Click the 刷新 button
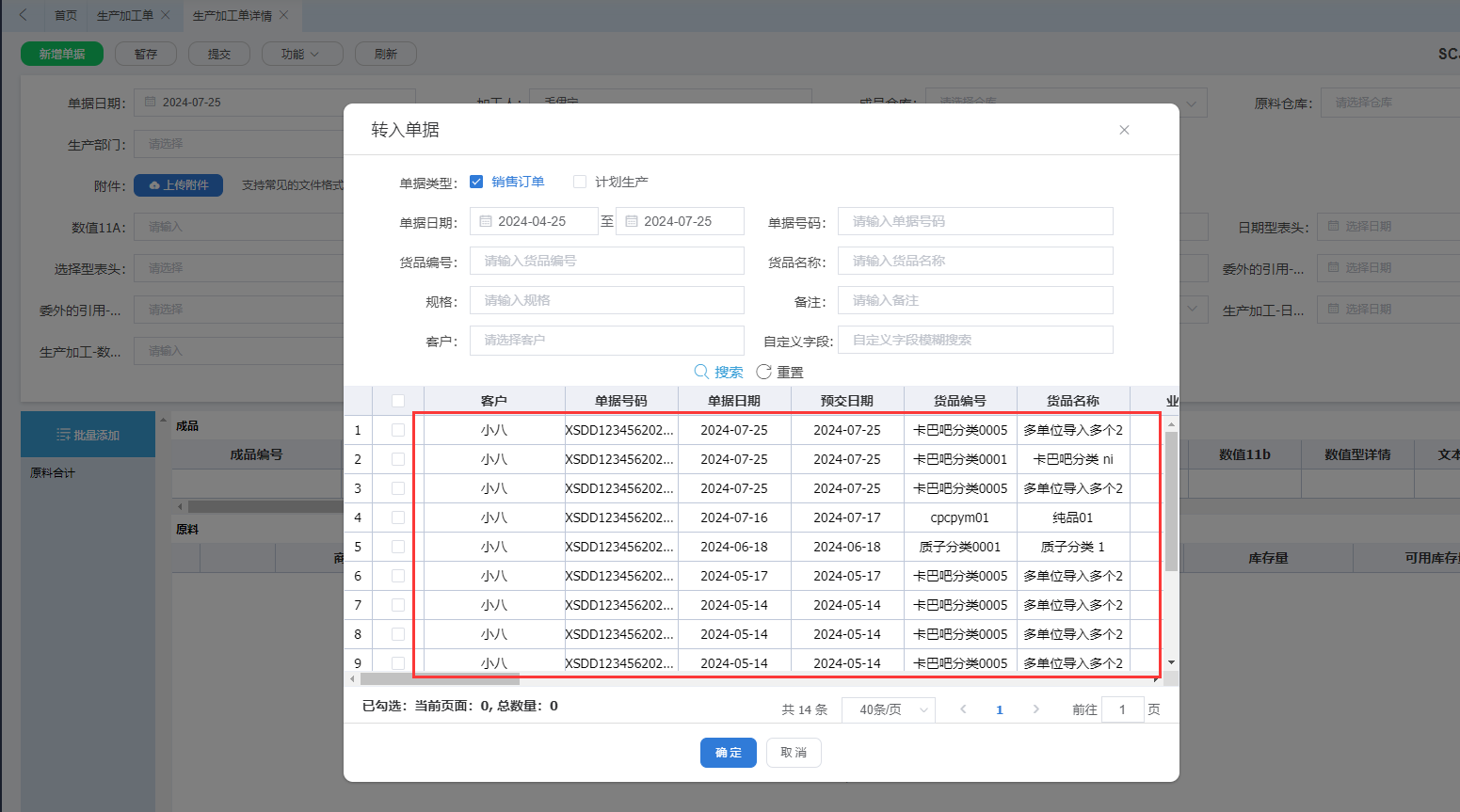1460x812 pixels. tap(386, 54)
